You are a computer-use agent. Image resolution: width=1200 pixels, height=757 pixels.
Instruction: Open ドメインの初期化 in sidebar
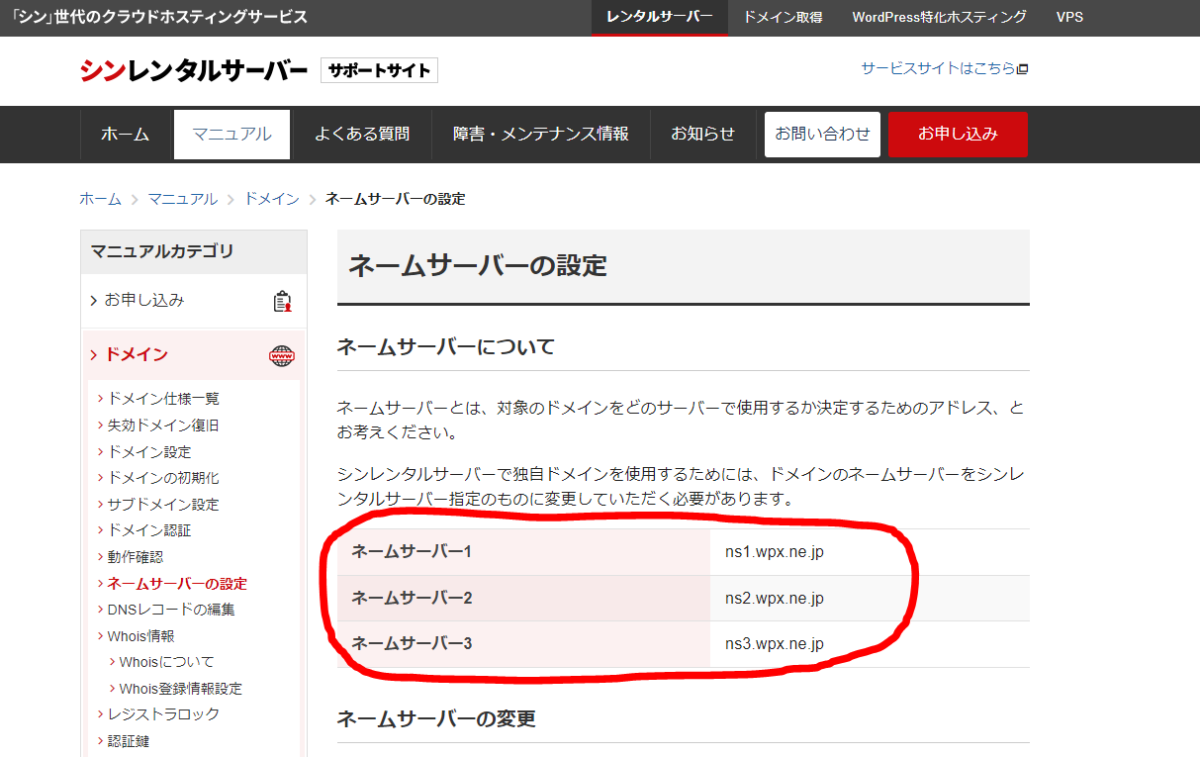tap(163, 478)
